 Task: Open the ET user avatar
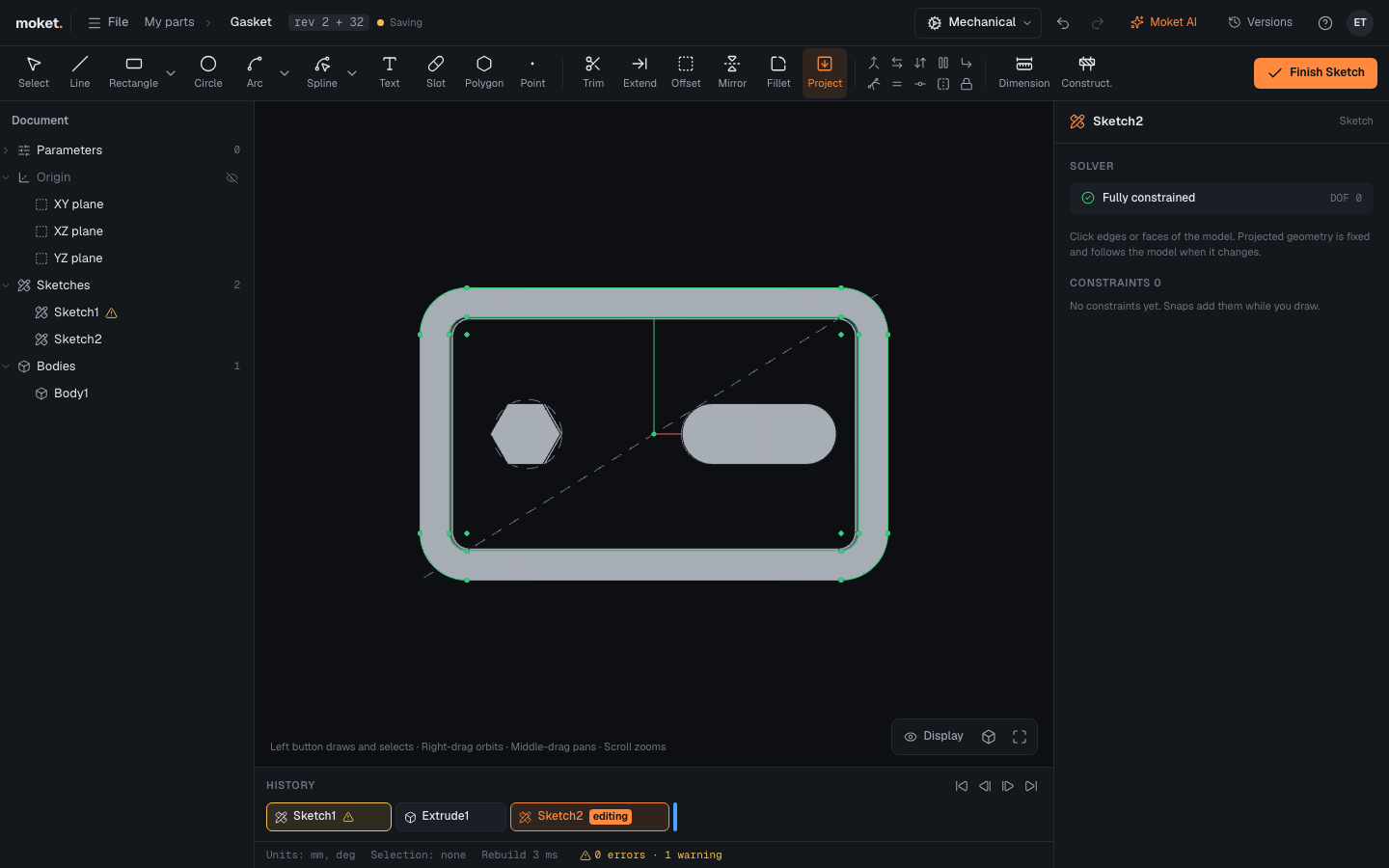click(x=1360, y=23)
